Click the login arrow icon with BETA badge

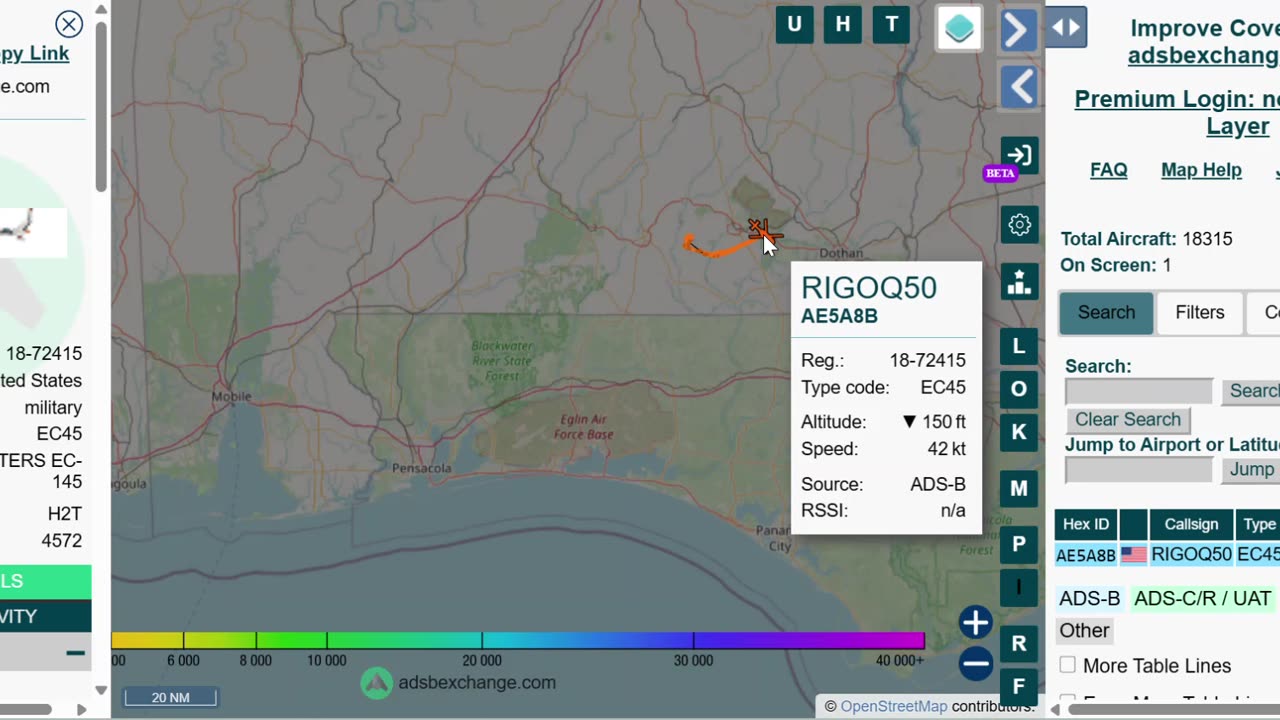point(1019,156)
